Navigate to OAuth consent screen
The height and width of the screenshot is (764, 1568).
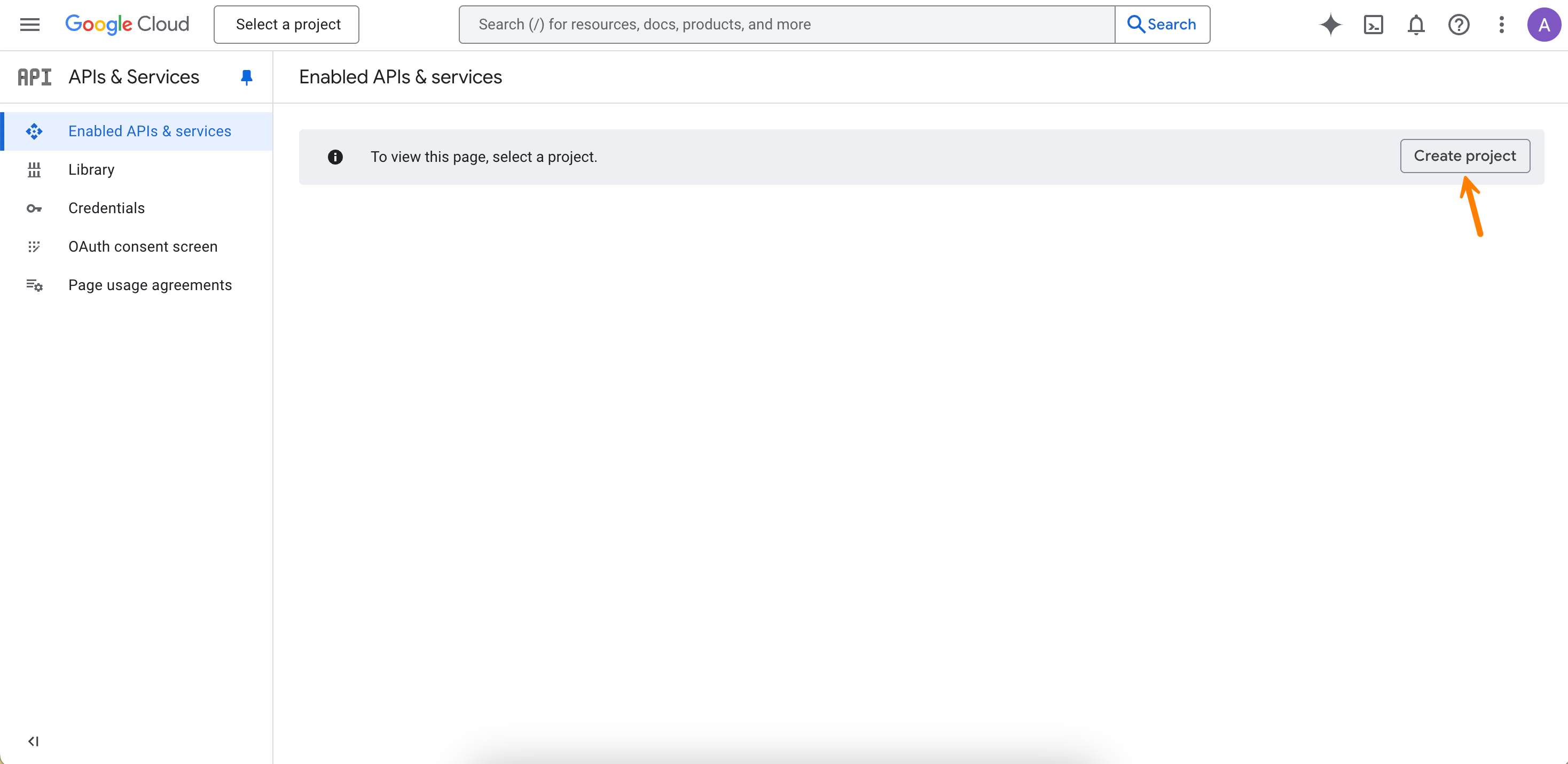click(143, 246)
